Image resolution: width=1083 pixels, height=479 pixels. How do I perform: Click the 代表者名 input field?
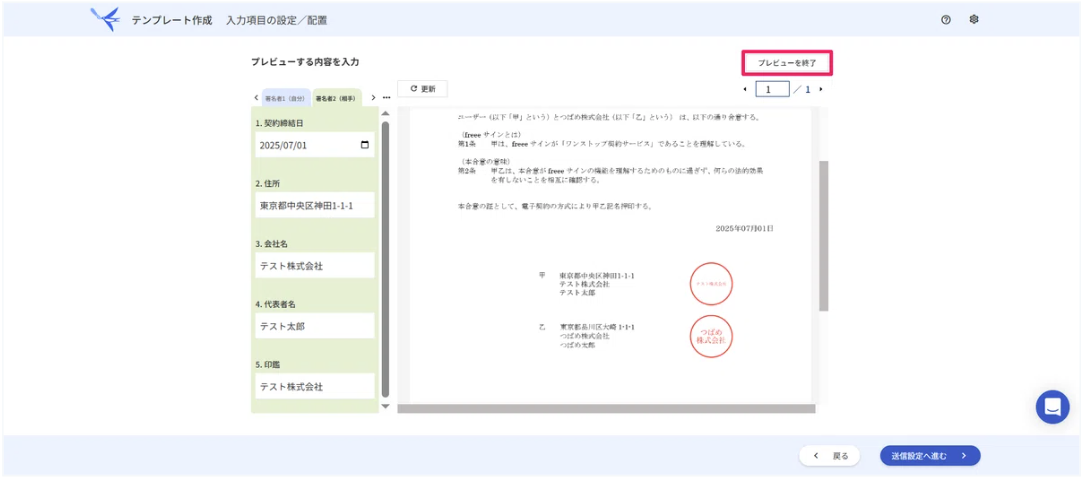coord(315,326)
